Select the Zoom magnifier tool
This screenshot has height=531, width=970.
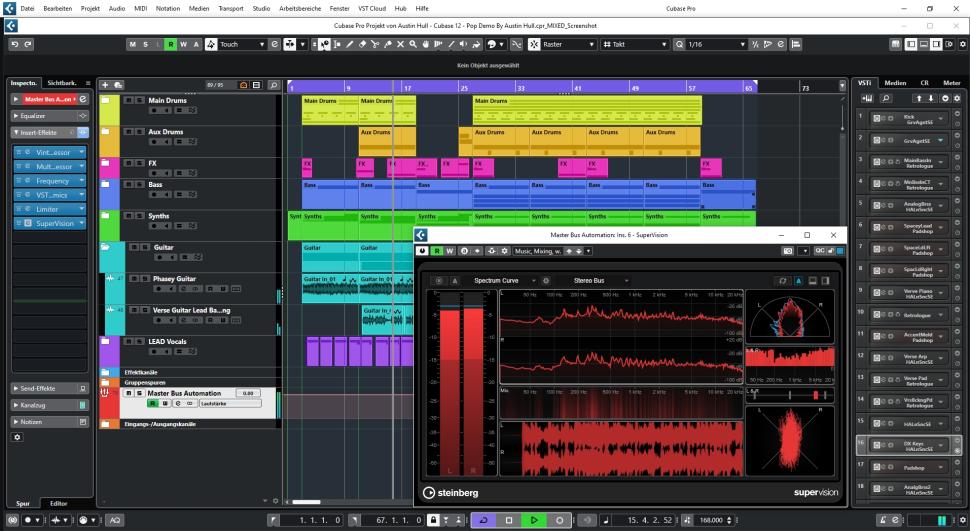[413, 44]
